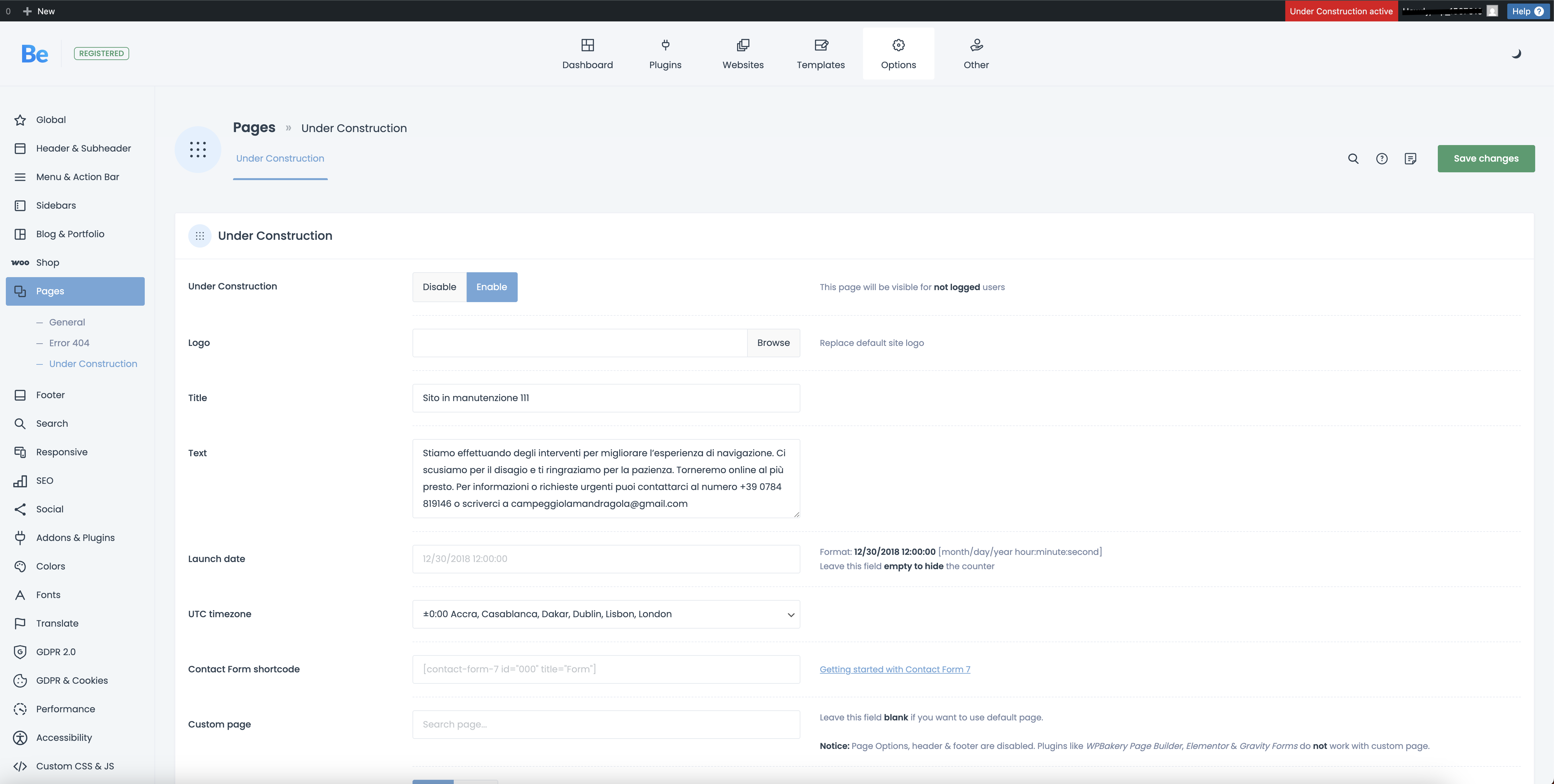The width and height of the screenshot is (1554, 784).
Task: Set Under Construction to Enable
Action: coord(491,287)
